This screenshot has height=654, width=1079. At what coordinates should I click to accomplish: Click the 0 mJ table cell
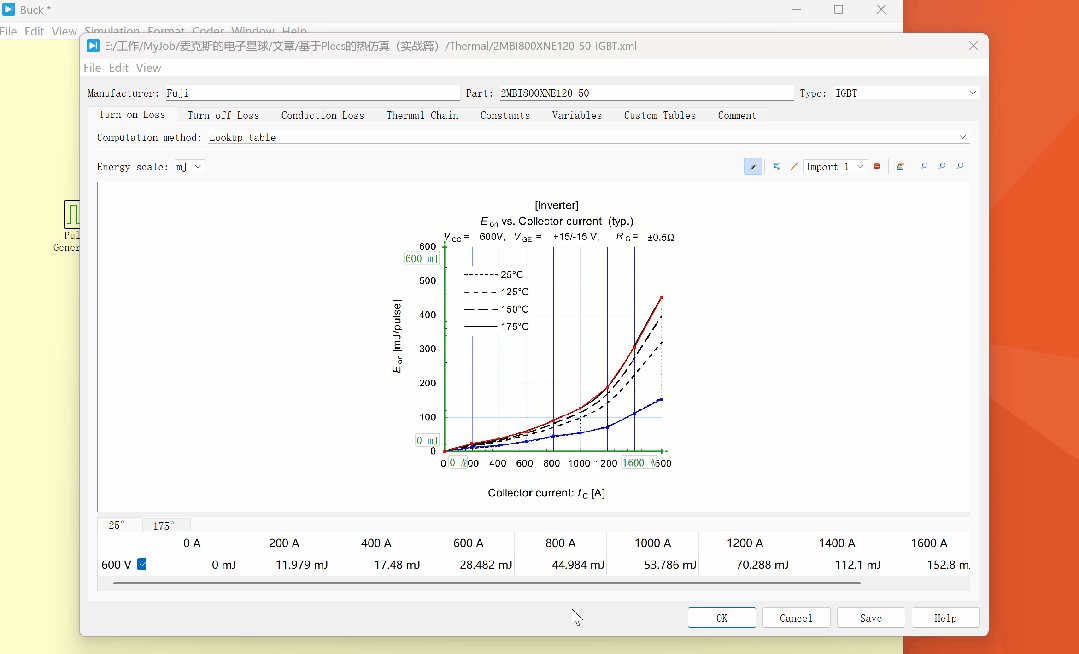tap(224, 565)
